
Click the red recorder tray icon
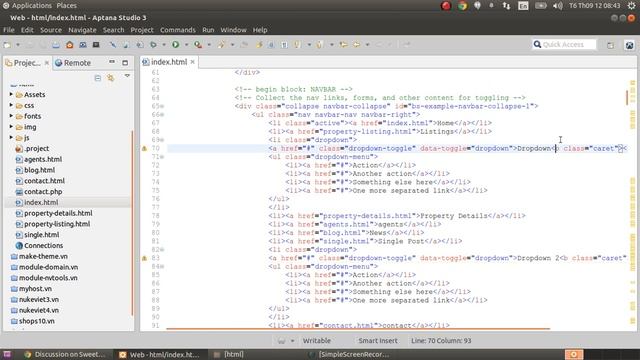(446, 6)
